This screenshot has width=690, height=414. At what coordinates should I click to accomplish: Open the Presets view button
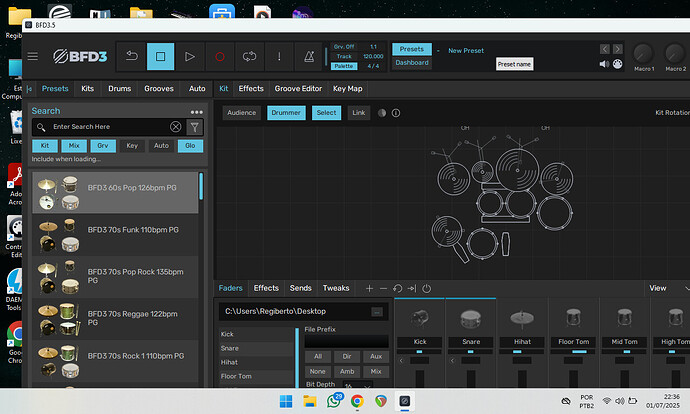click(412, 49)
